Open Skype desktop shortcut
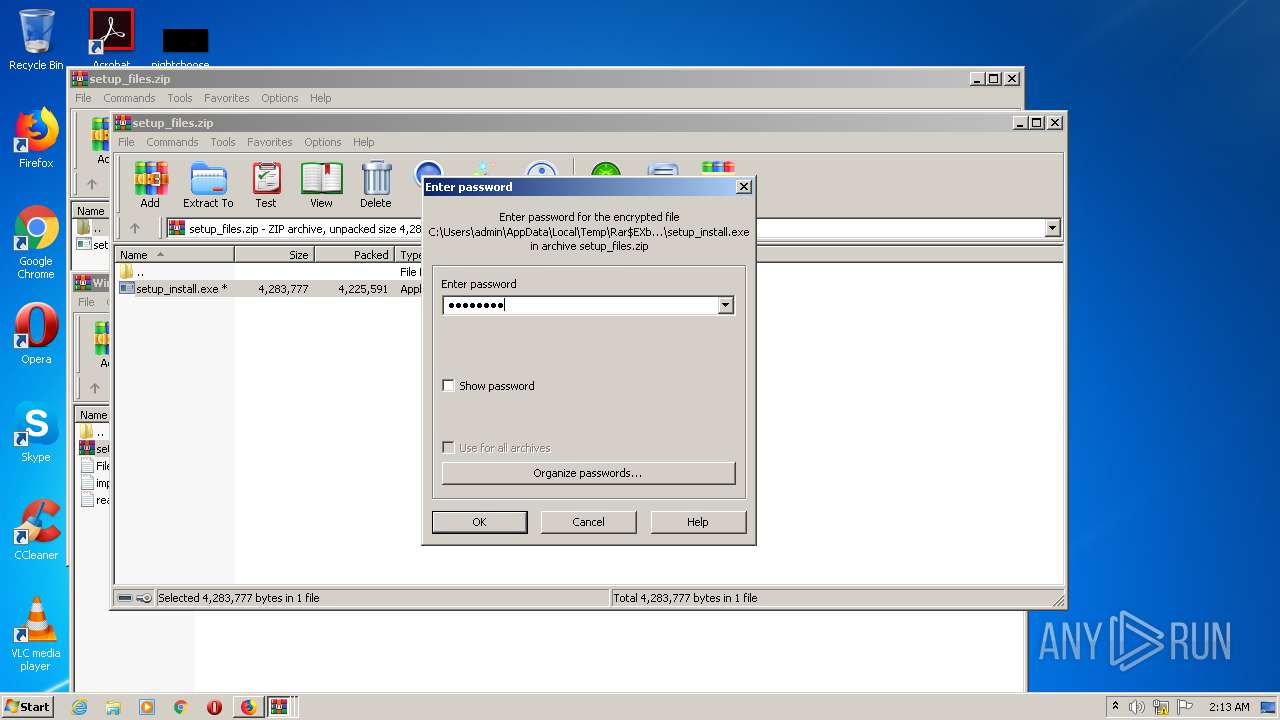Viewport: 1280px width, 720px height. point(36,432)
